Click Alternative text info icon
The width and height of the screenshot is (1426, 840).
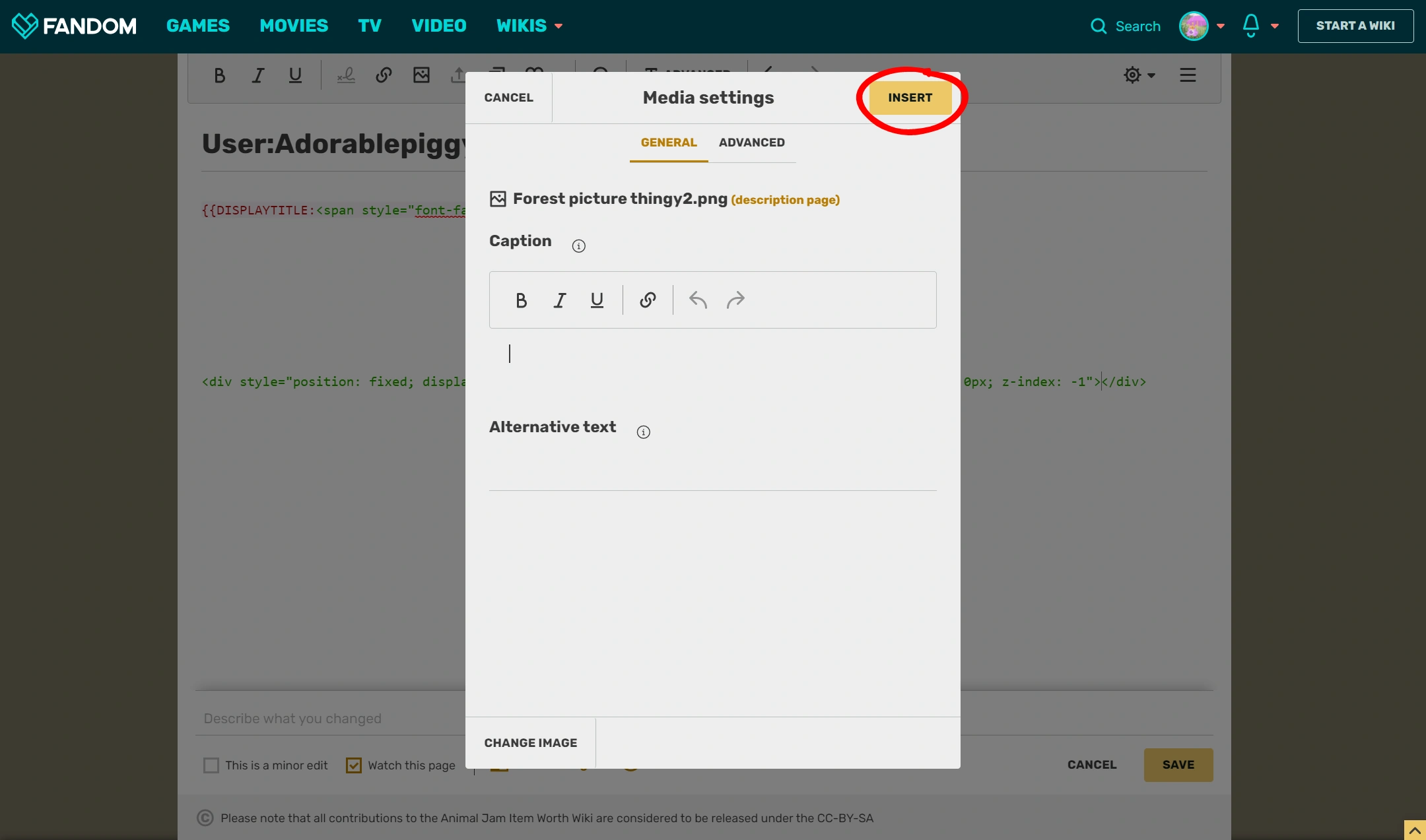pyautogui.click(x=643, y=432)
